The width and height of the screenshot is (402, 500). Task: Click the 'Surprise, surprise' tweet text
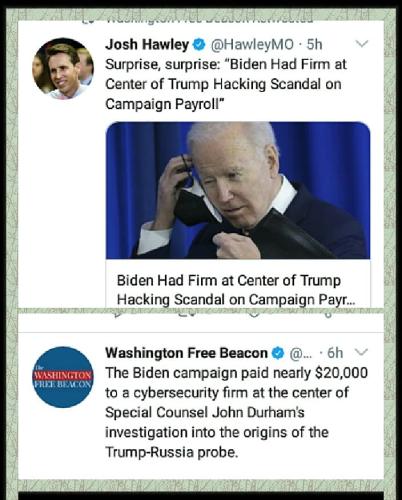pyautogui.click(x=226, y=84)
